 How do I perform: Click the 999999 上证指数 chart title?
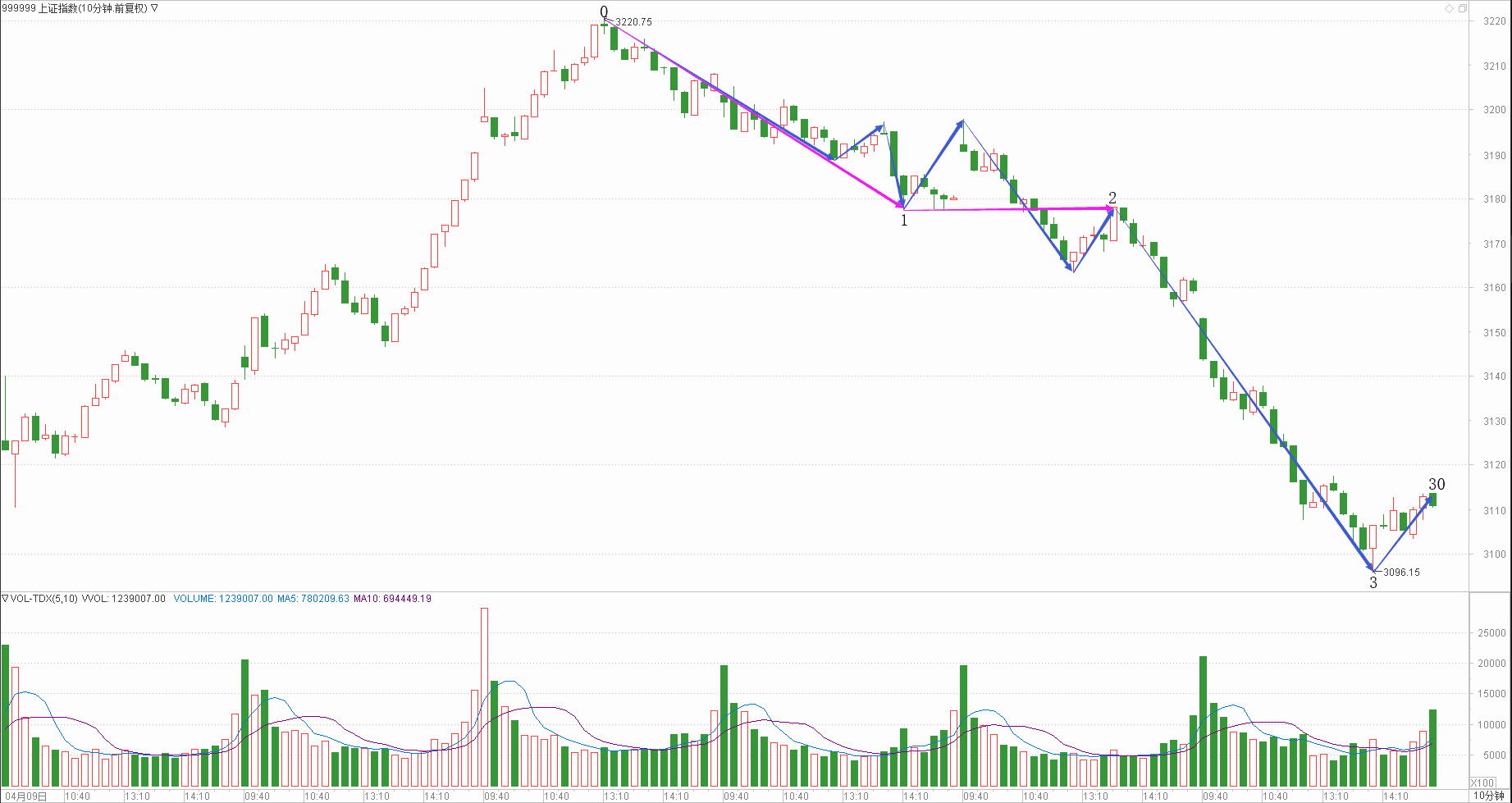[75, 8]
